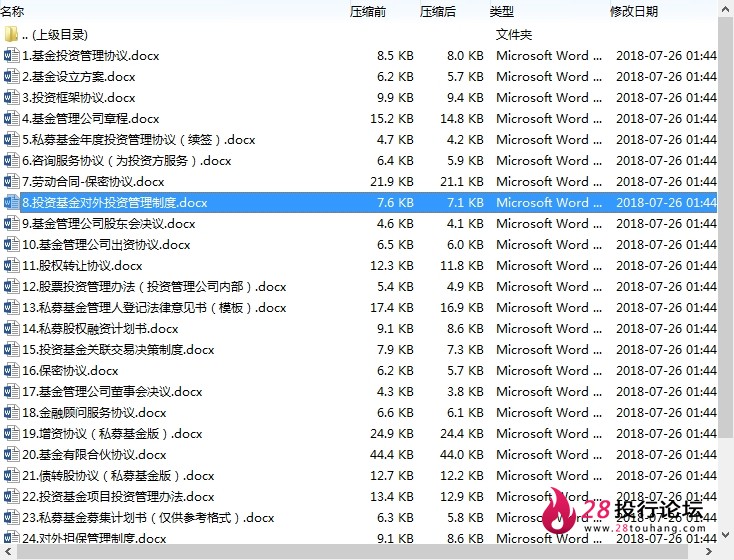Image resolution: width=734 pixels, height=560 pixels.
Task: Click the vertical scrollbar down arrow
Action: 726,535
